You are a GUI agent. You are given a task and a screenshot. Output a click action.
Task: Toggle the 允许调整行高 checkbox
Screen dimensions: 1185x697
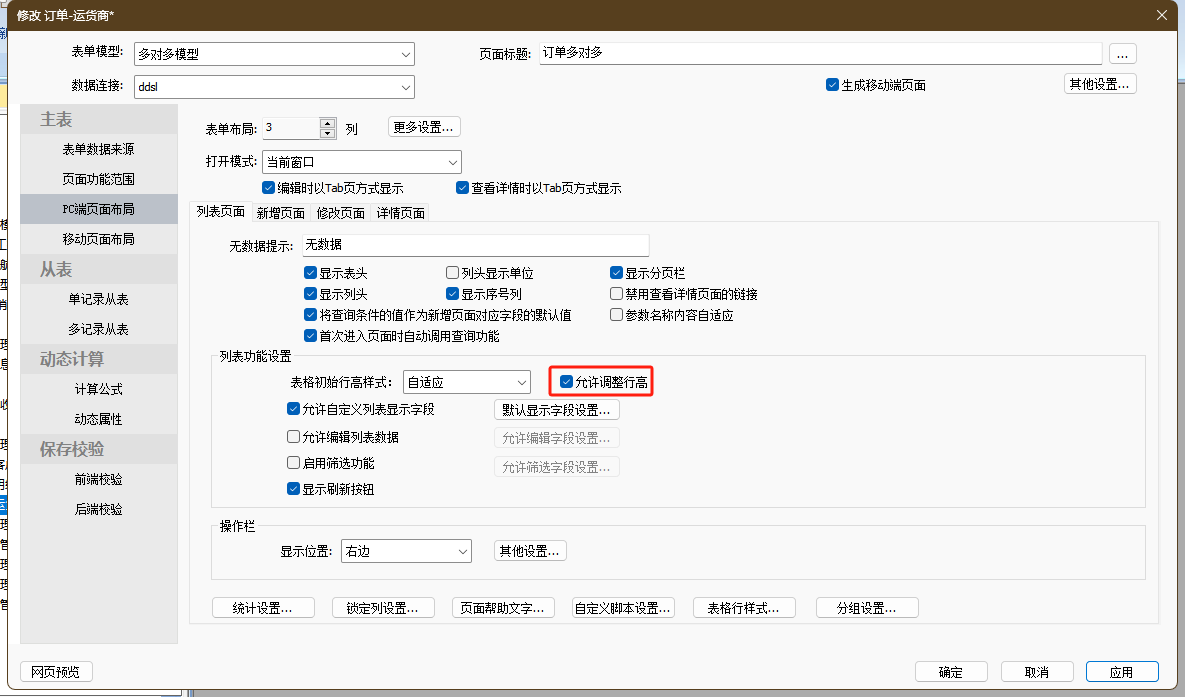(567, 382)
